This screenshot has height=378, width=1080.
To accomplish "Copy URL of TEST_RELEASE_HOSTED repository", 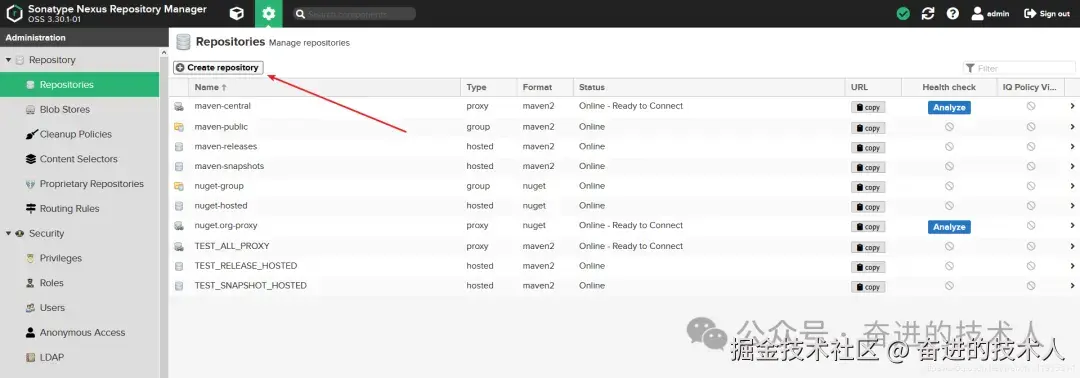I will point(868,267).
